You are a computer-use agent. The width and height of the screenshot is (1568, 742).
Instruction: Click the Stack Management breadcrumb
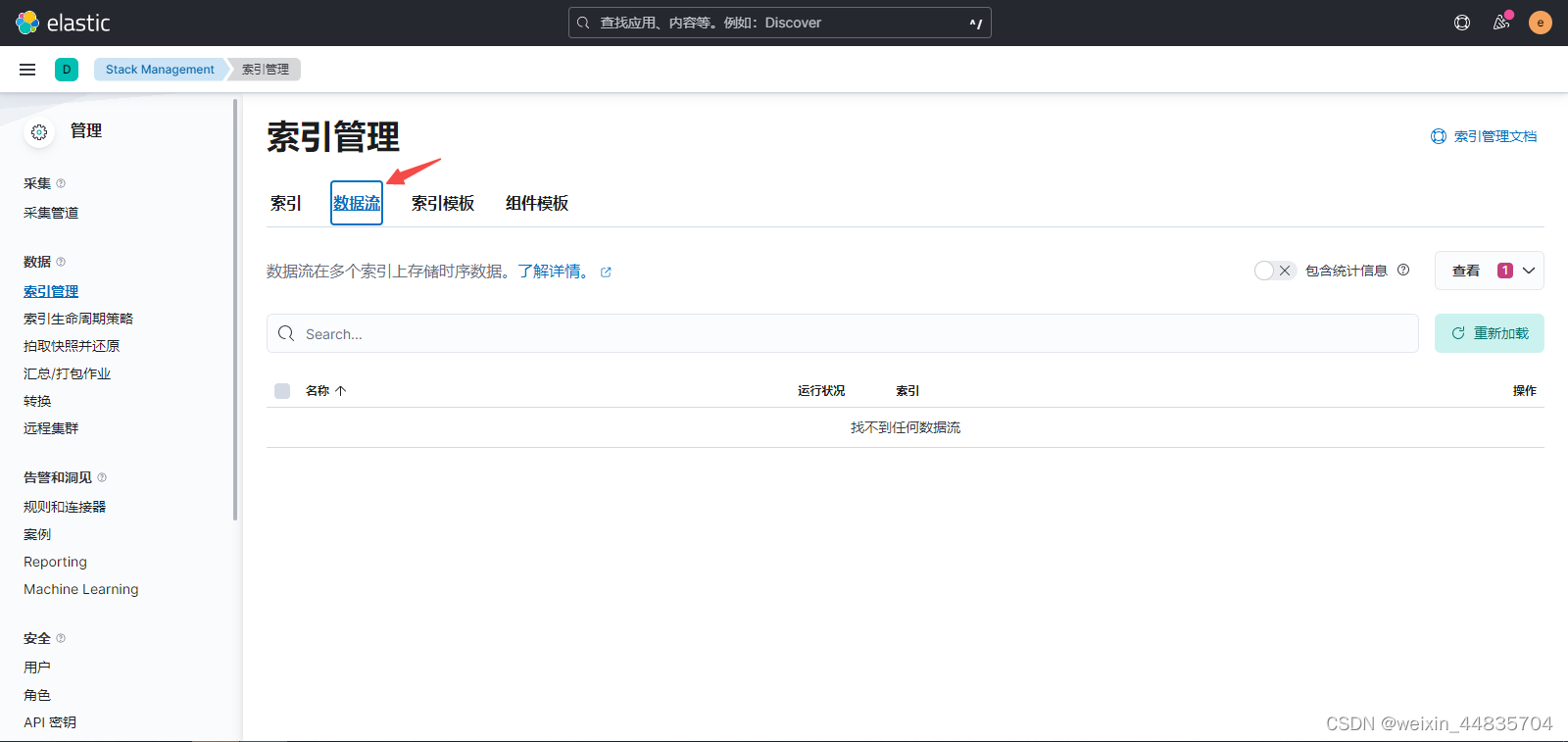pyautogui.click(x=160, y=70)
